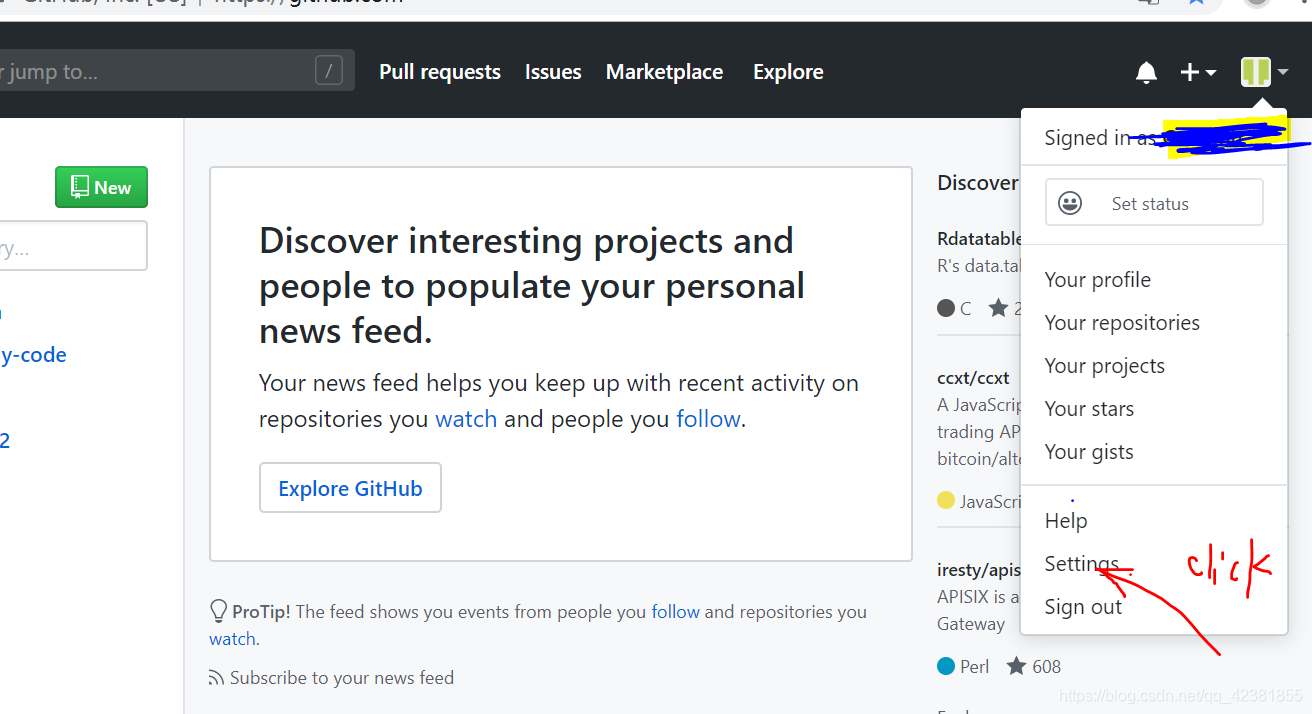Open Marketplace from the top navigation
Image resolution: width=1312 pixels, height=714 pixels.
pos(664,72)
